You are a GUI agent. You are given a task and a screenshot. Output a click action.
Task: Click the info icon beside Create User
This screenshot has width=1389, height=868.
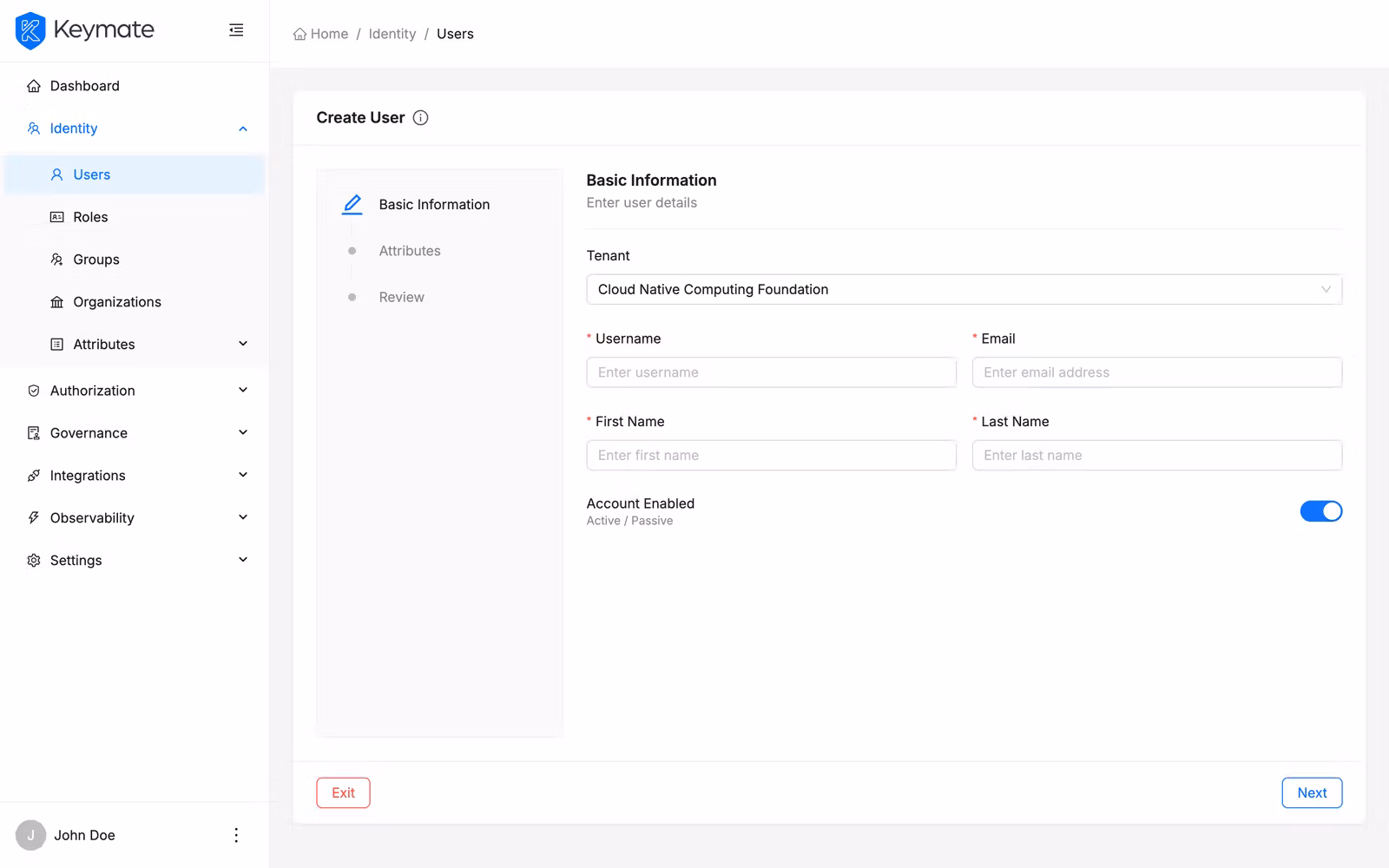[420, 117]
